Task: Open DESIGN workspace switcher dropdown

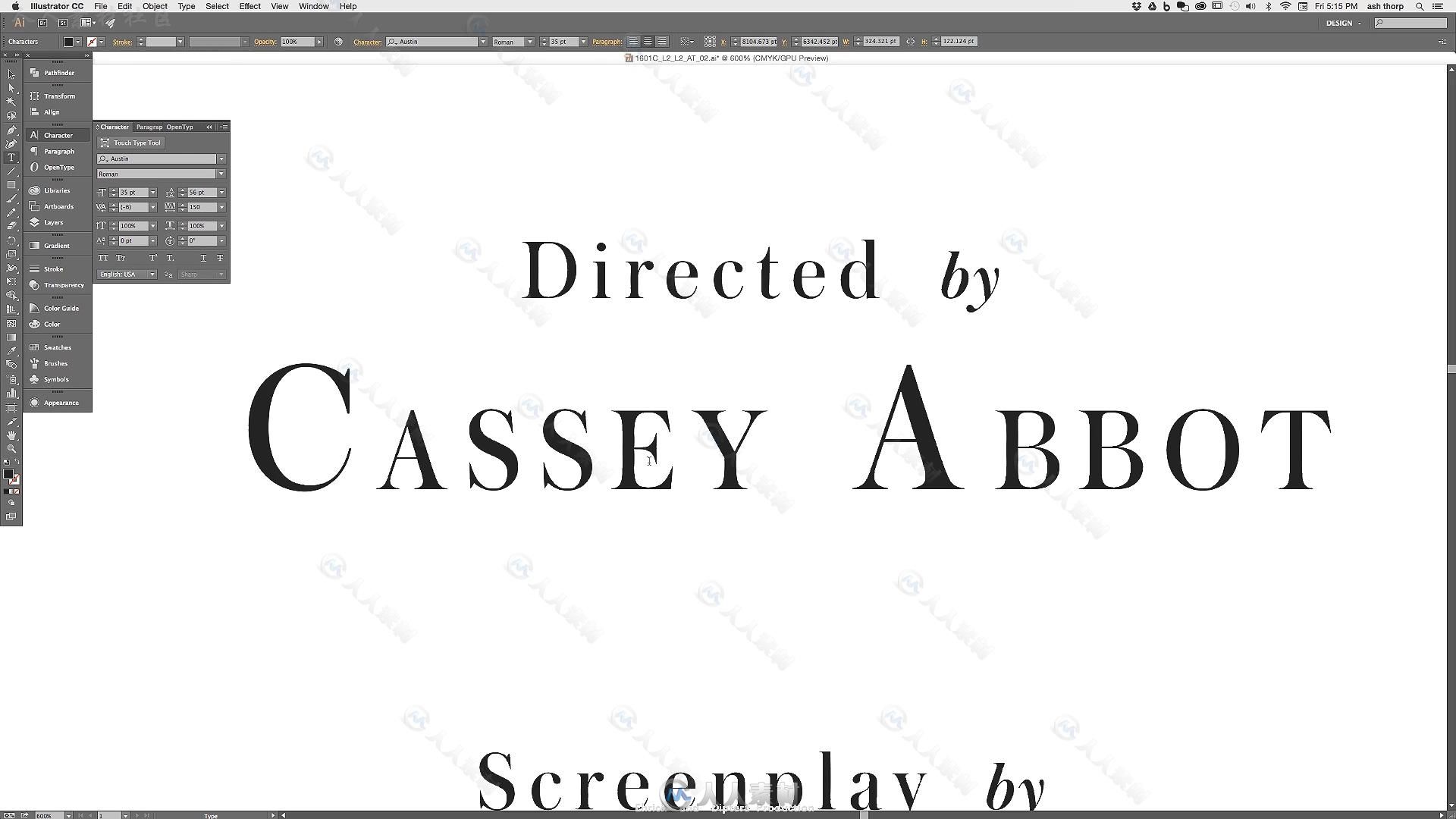Action: point(1343,23)
